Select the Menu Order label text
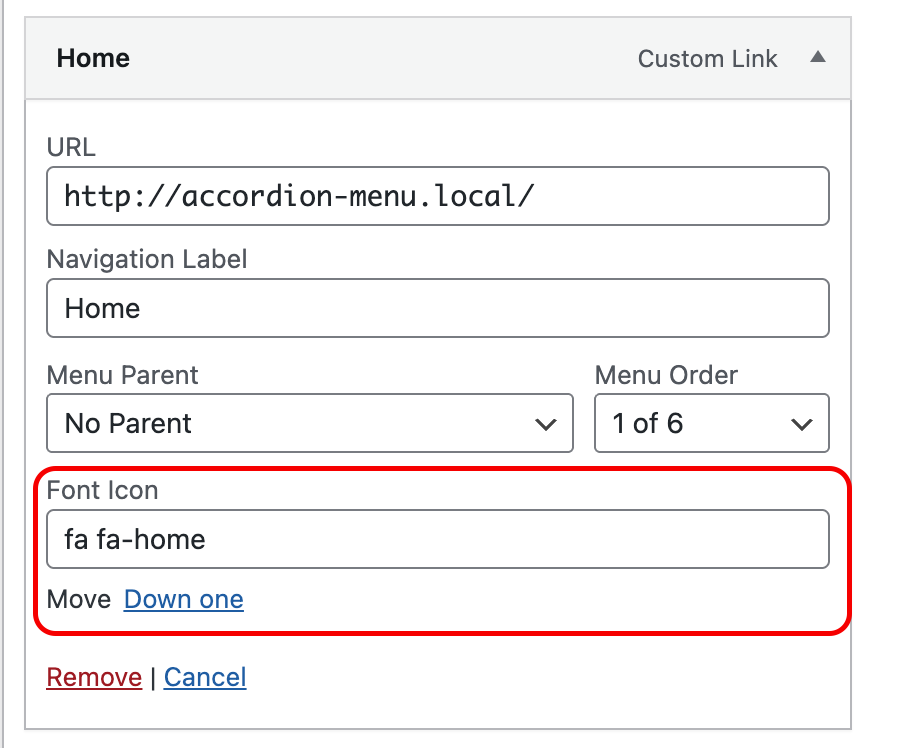This screenshot has width=900, height=748. click(666, 375)
